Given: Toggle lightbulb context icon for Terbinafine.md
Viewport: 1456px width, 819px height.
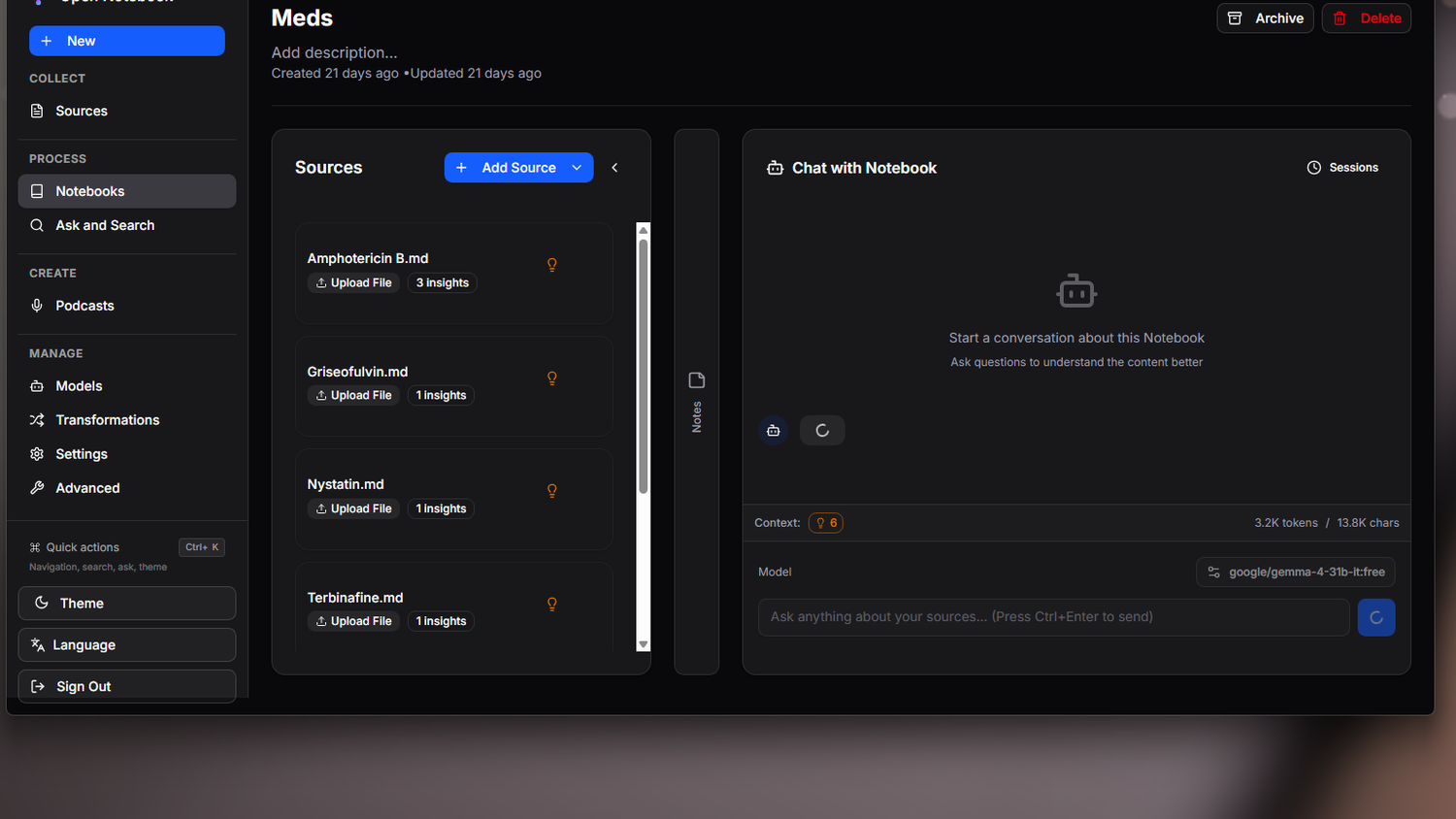Looking at the screenshot, I should click(552, 605).
